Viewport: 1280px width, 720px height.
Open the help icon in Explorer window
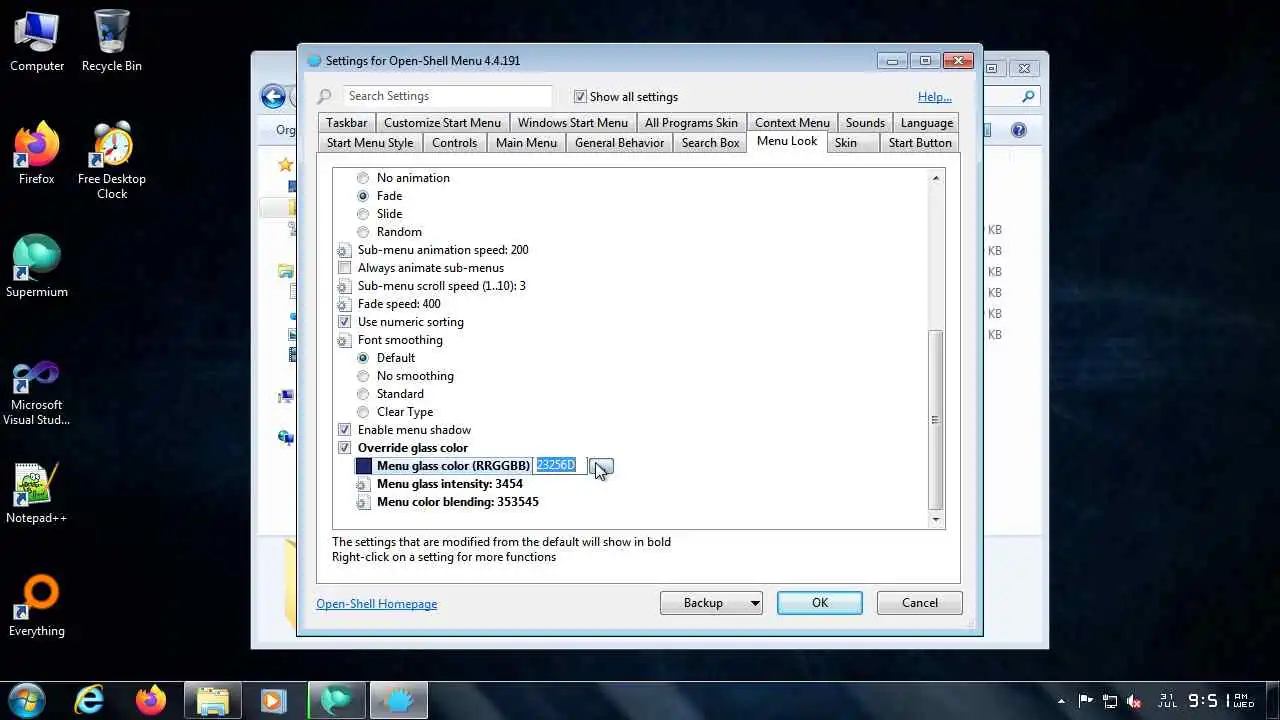coord(1019,130)
